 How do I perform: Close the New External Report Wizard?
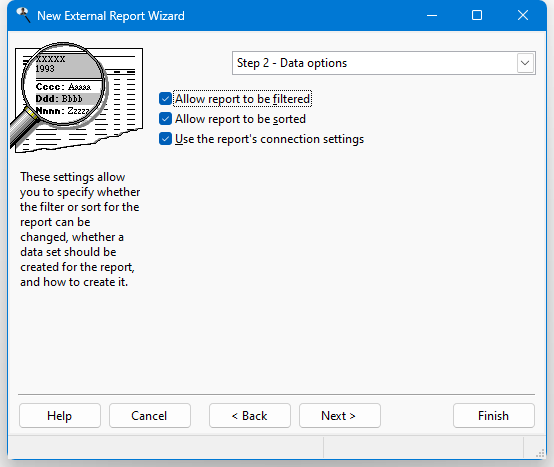[523, 16]
